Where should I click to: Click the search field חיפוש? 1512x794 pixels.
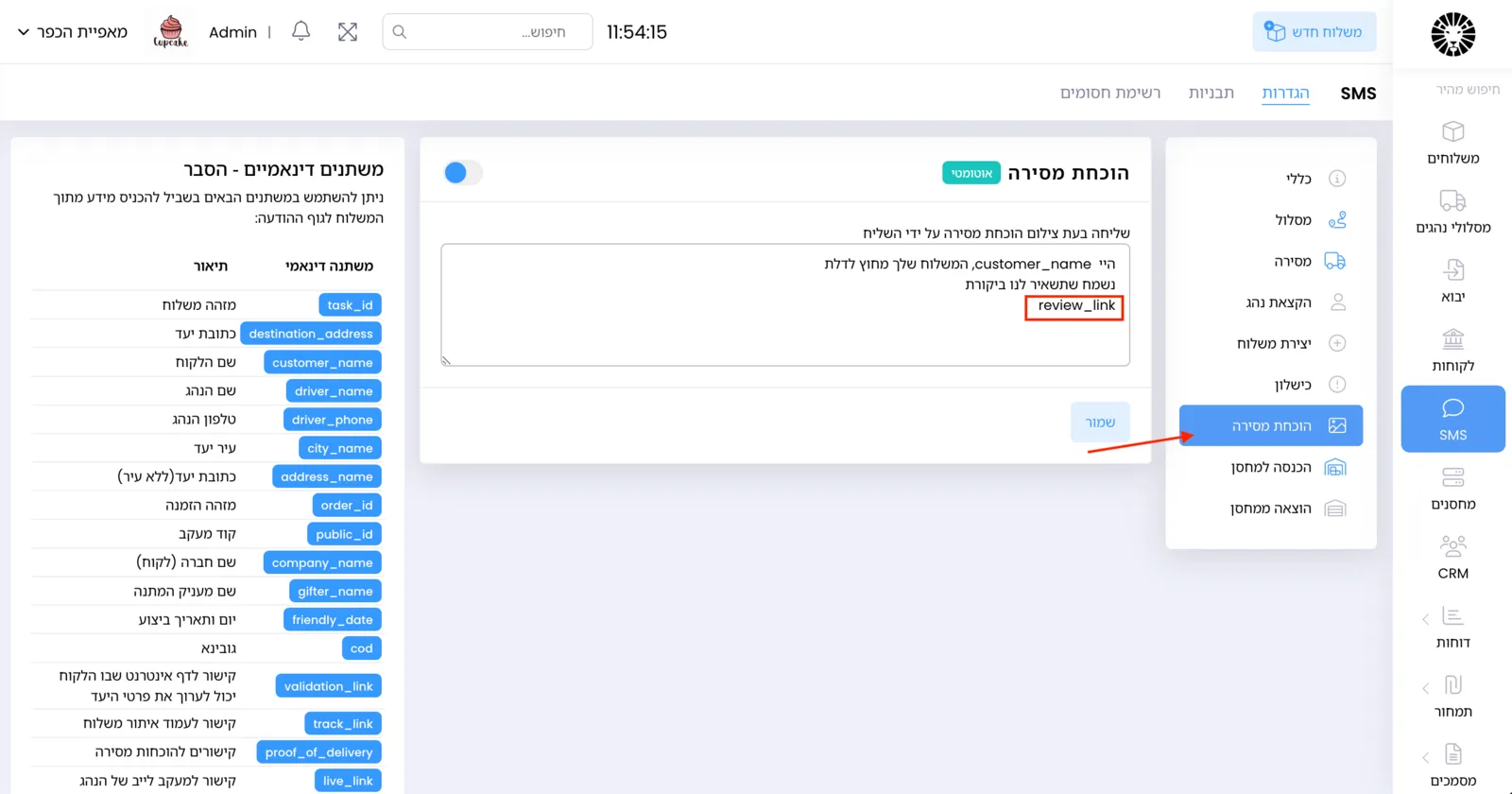pos(488,31)
